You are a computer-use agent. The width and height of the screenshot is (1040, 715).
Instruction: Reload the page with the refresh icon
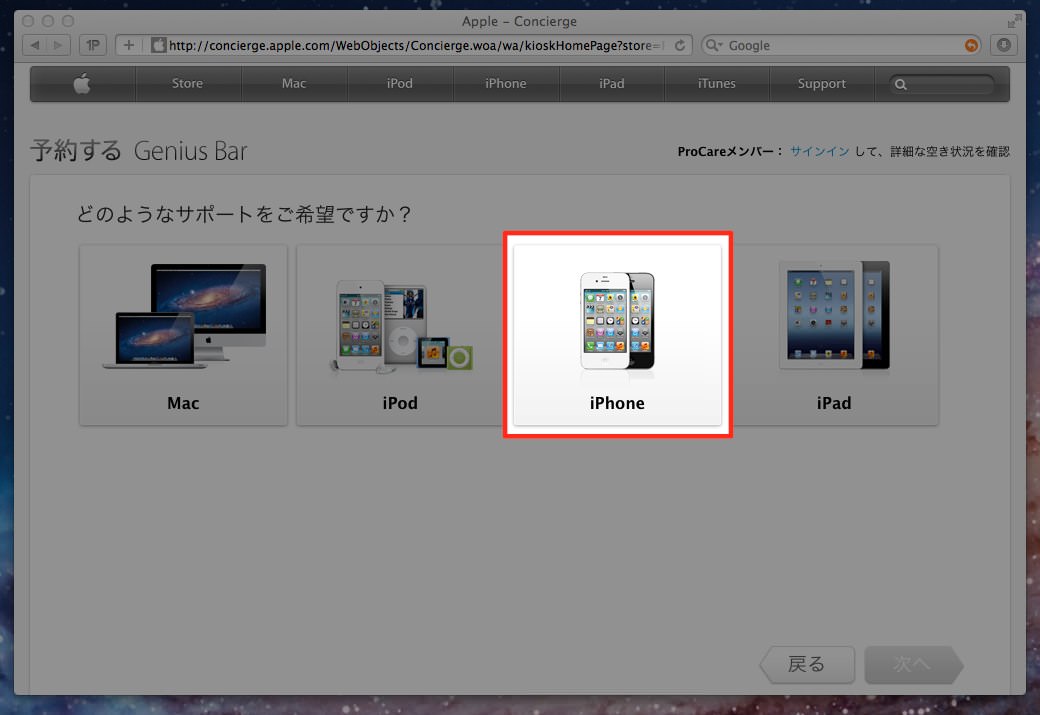pos(680,45)
